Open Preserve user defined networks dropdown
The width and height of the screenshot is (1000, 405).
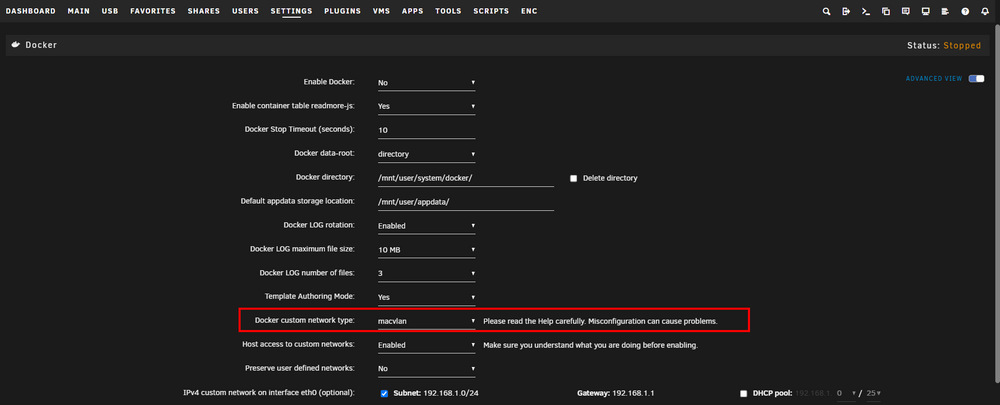tap(426, 369)
